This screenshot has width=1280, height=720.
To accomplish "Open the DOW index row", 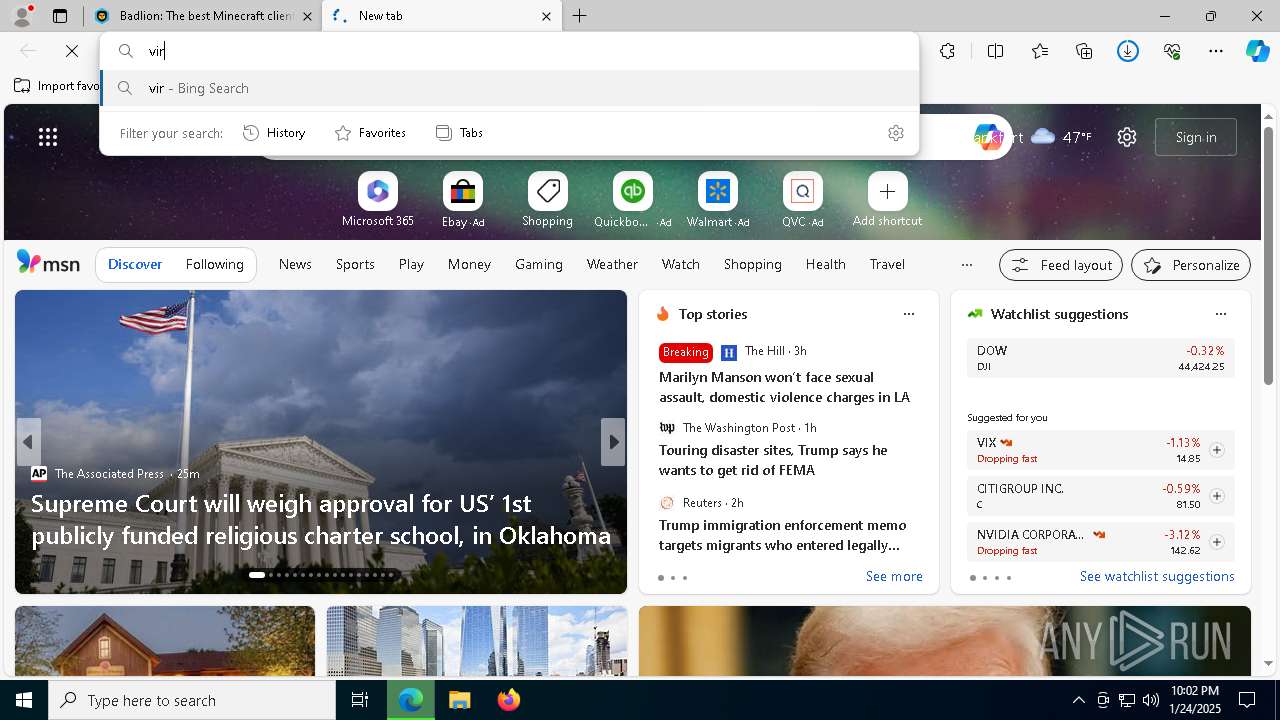I will pyautogui.click(x=1100, y=358).
